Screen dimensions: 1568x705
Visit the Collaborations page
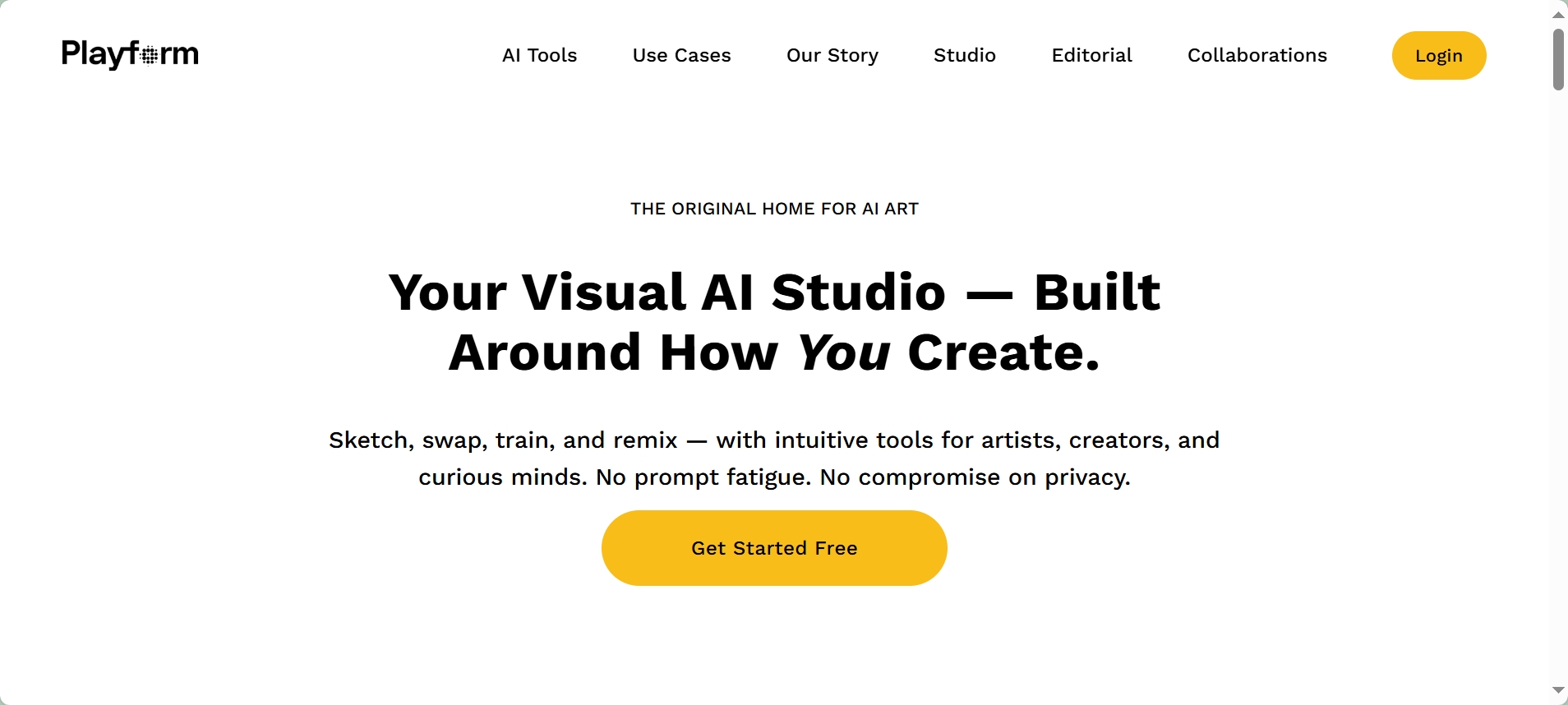(x=1257, y=55)
